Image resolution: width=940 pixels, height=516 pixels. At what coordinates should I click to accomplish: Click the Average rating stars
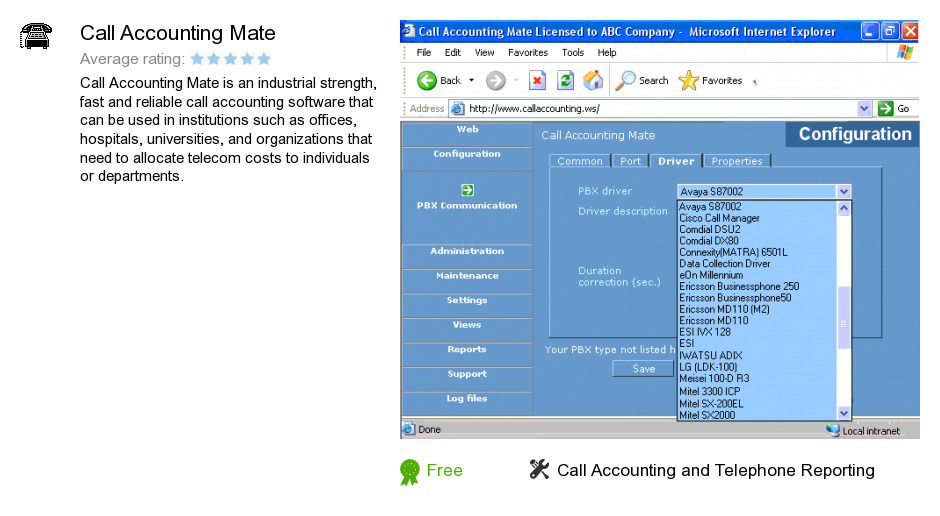pyautogui.click(x=231, y=59)
